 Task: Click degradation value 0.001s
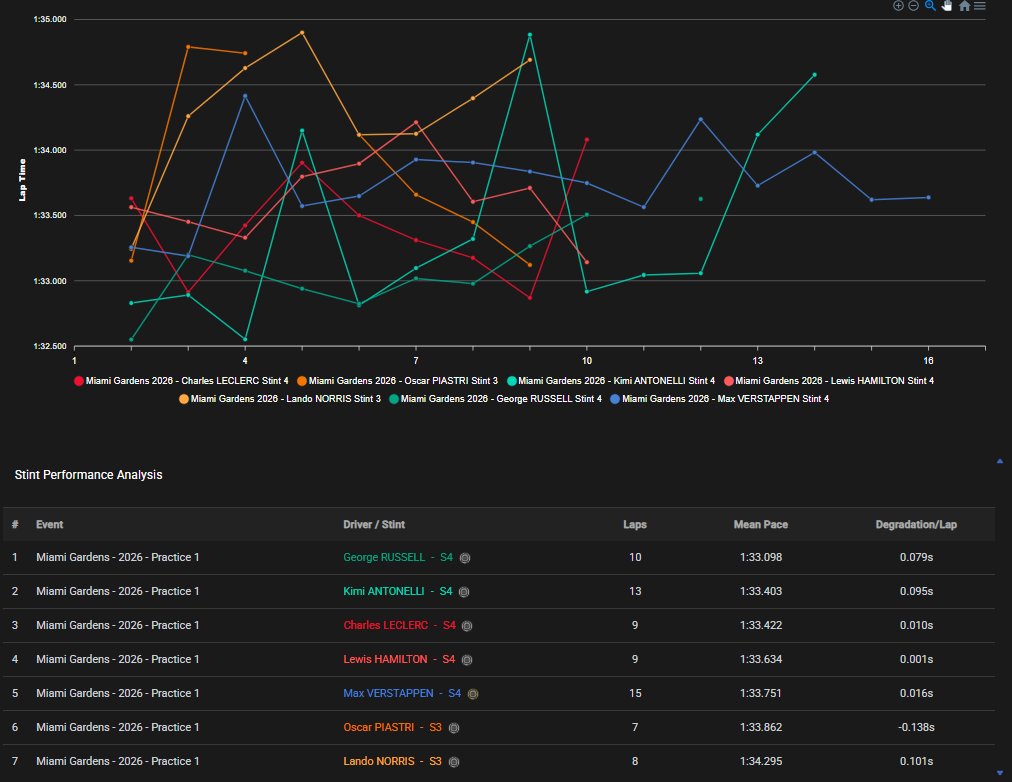pos(916,659)
